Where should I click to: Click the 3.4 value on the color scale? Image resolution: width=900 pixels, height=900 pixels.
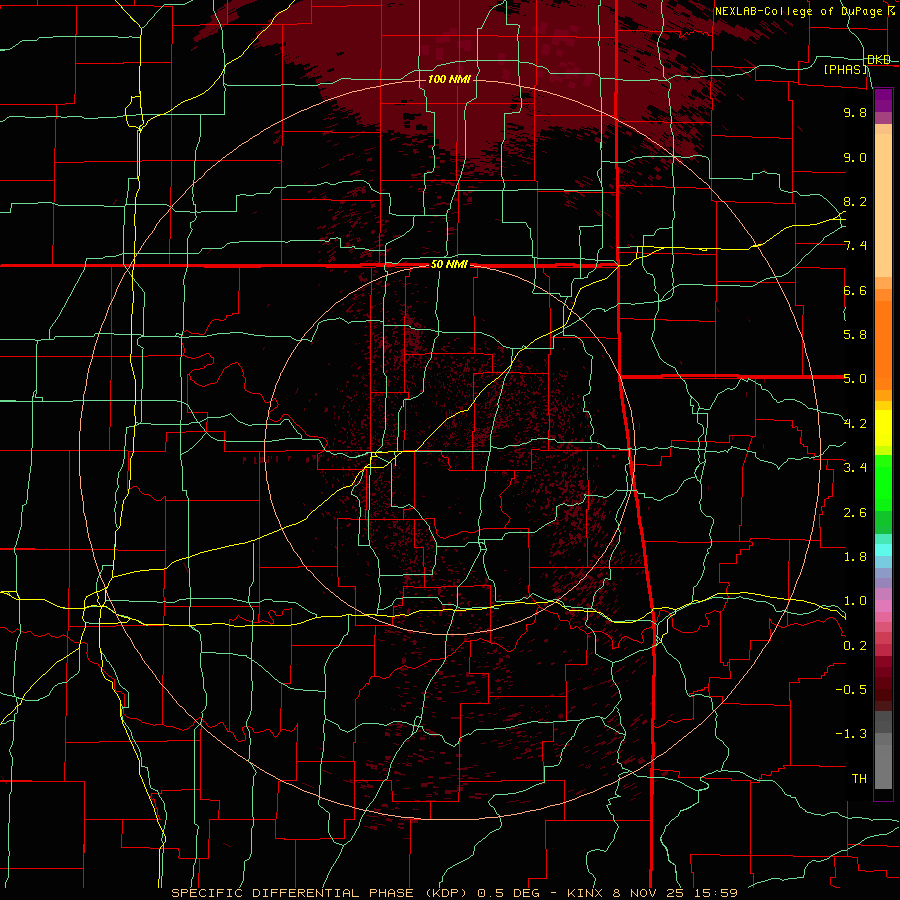[x=855, y=468]
